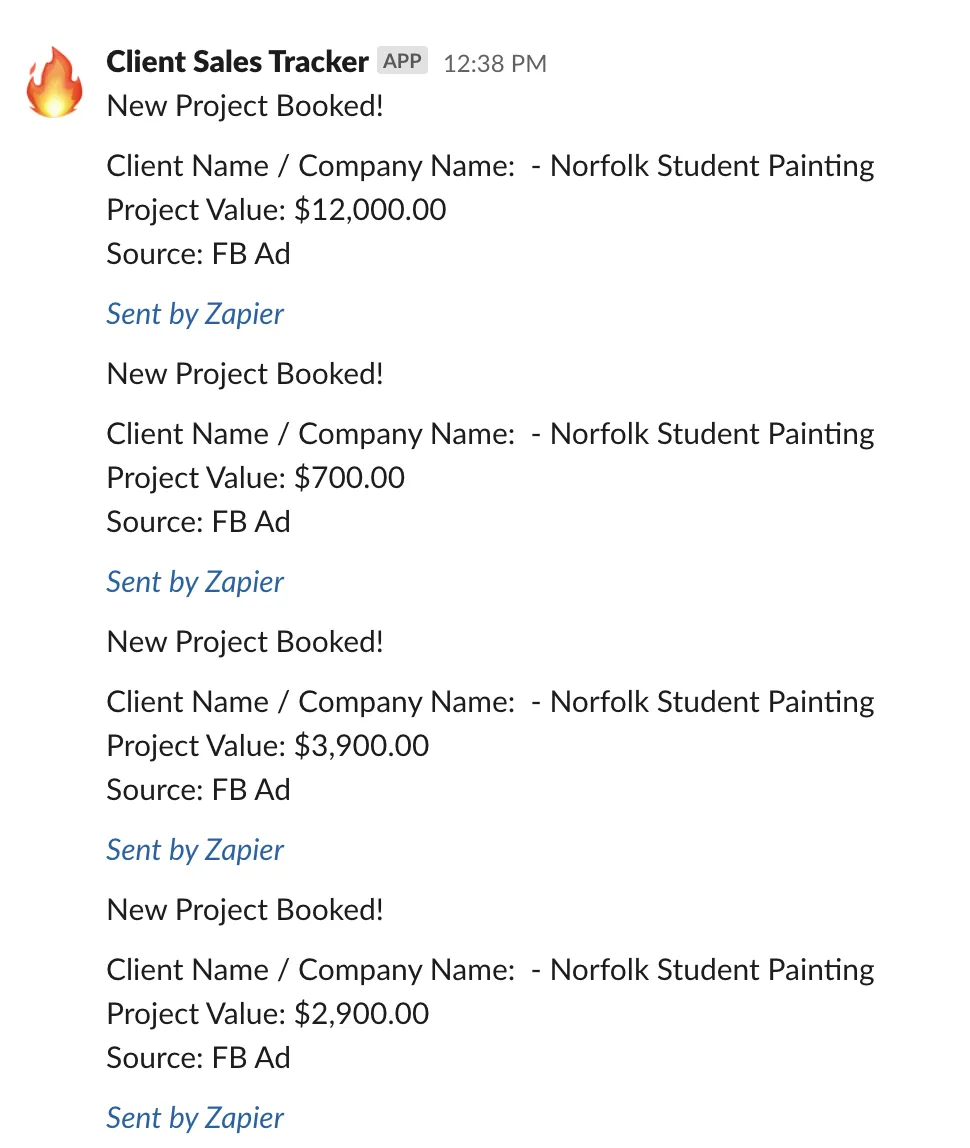Click the fire emoji app avatar
Screen dimensions: 970x1148
[55, 82]
